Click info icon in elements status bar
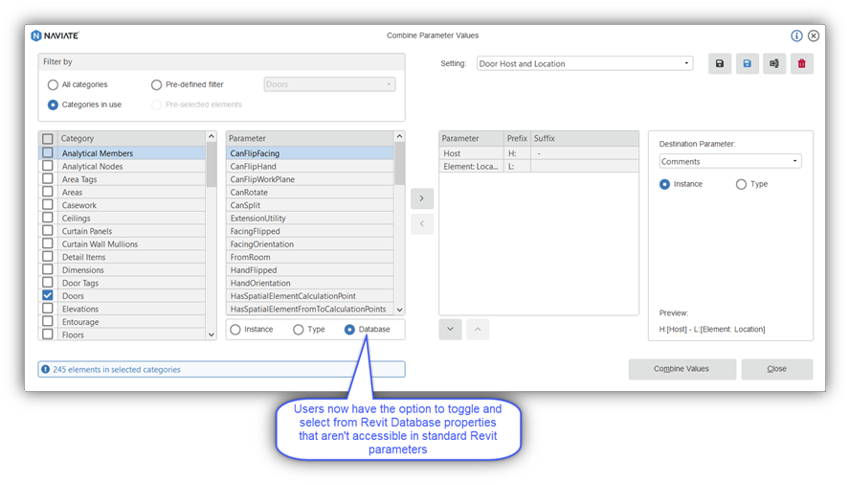 click(46, 369)
